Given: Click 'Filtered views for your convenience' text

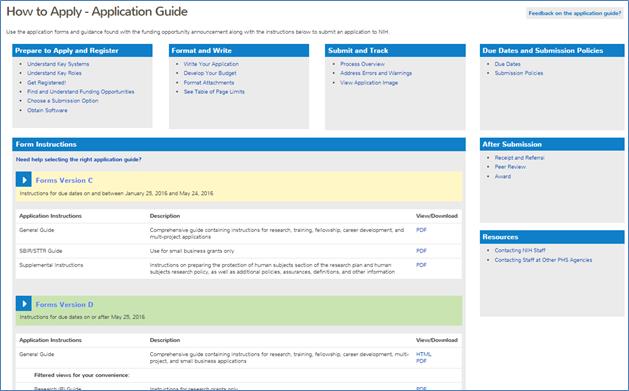Looking at the screenshot, I should point(81,375).
